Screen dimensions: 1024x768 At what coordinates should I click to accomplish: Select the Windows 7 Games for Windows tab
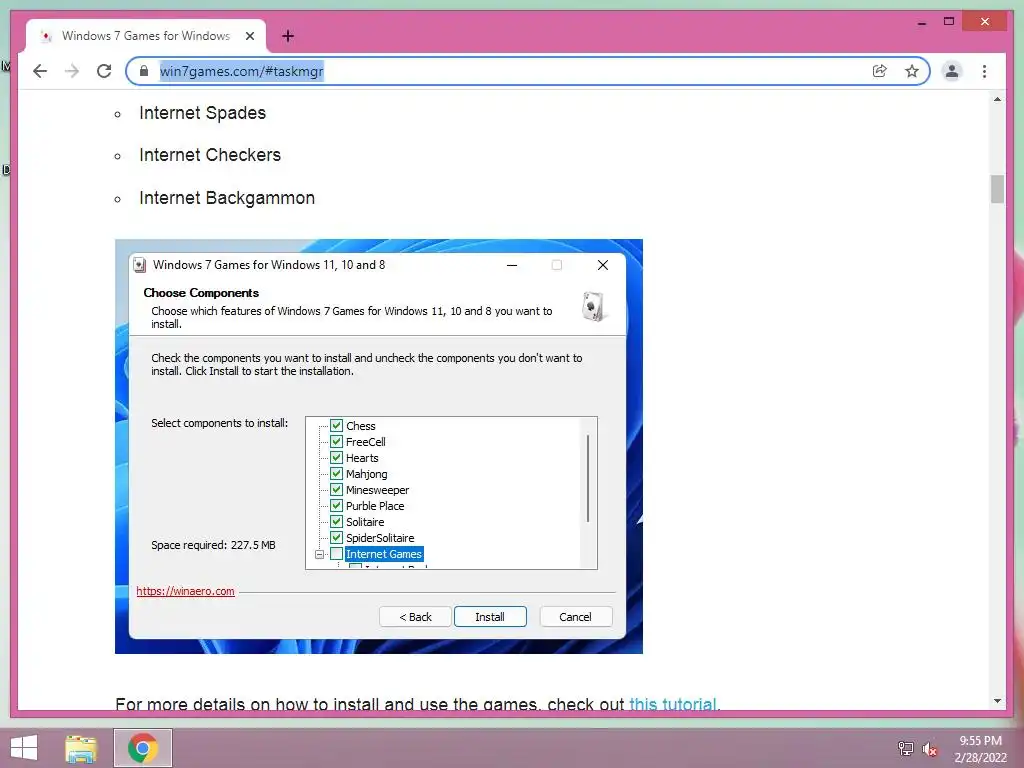point(146,36)
